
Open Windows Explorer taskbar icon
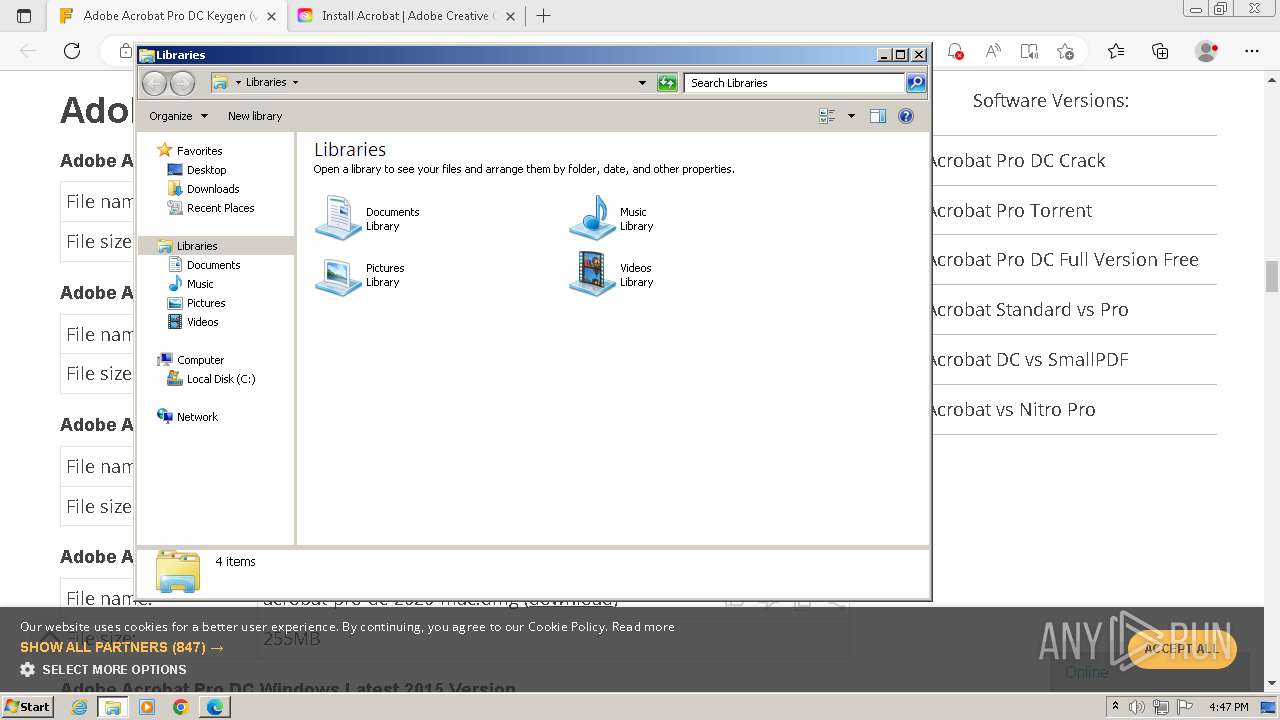[113, 707]
